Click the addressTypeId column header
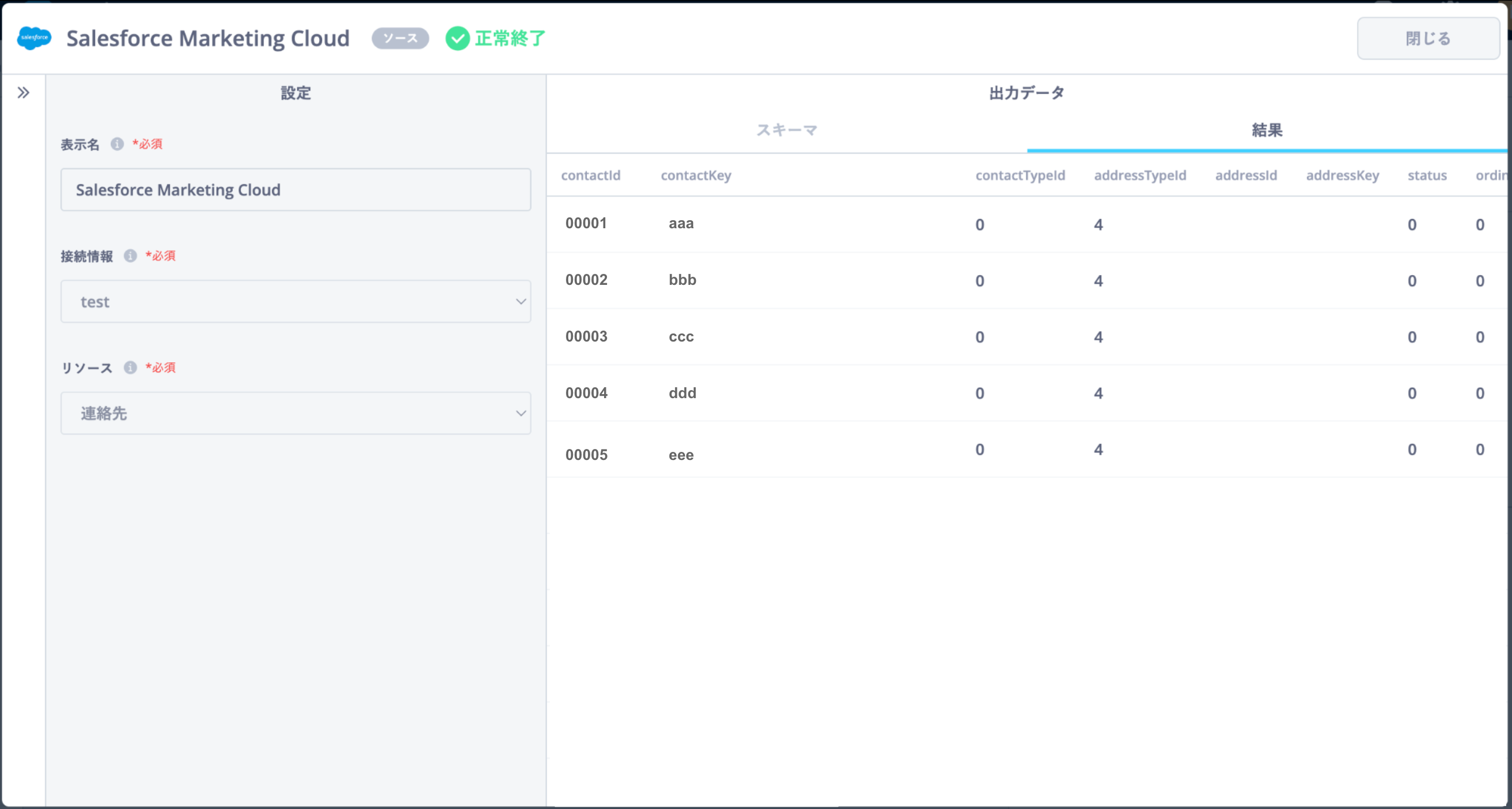The width and height of the screenshot is (1512, 809). coord(1140,176)
